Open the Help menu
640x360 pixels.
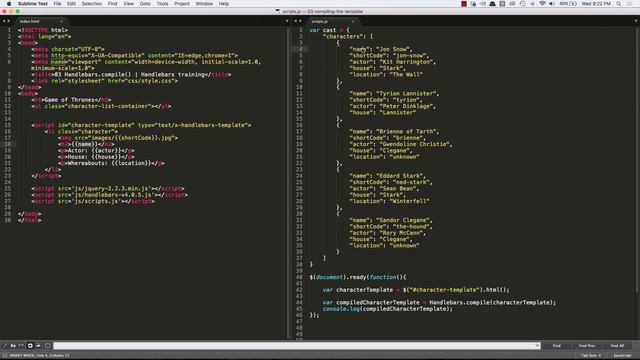[x=223, y=4]
